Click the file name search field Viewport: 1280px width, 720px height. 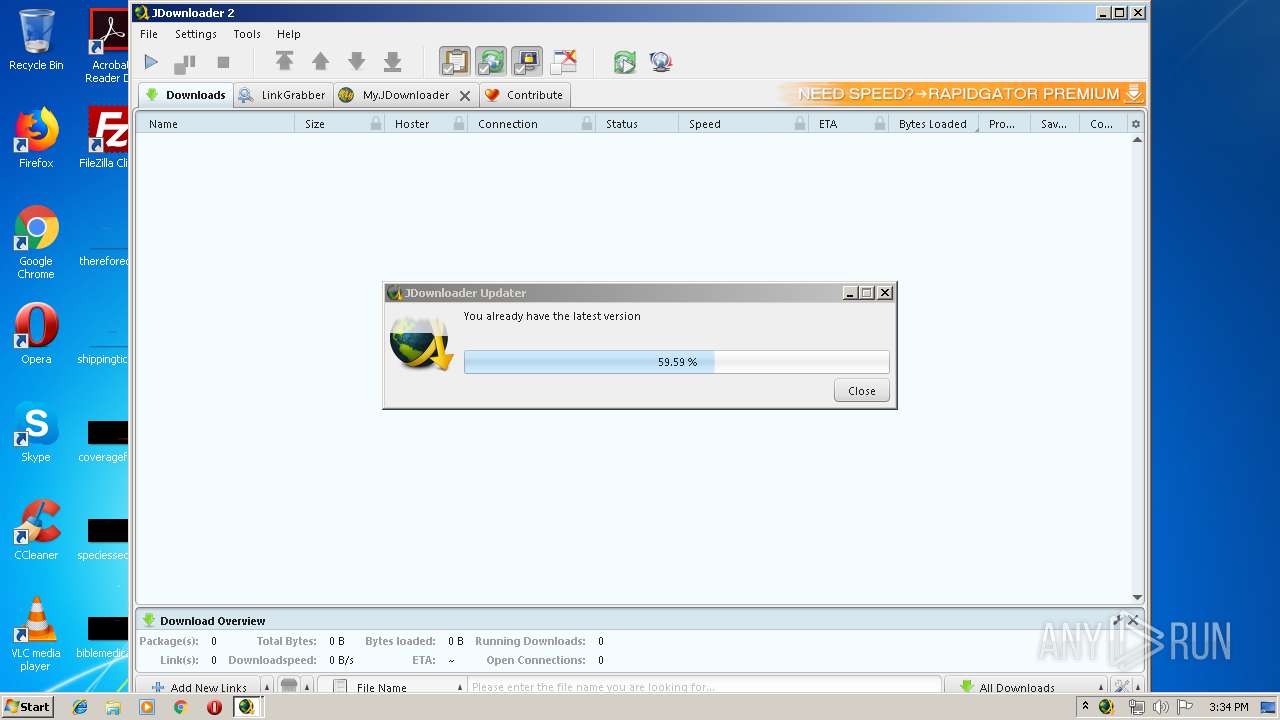705,687
